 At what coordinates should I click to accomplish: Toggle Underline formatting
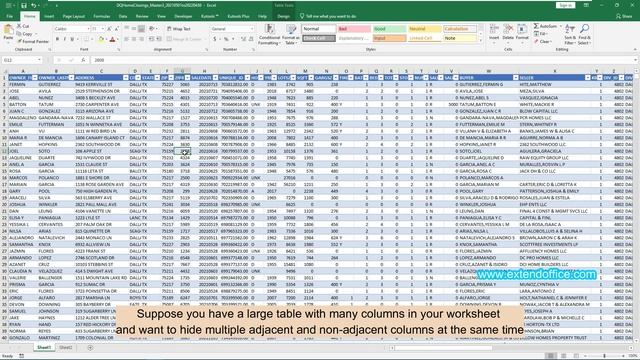[72, 40]
